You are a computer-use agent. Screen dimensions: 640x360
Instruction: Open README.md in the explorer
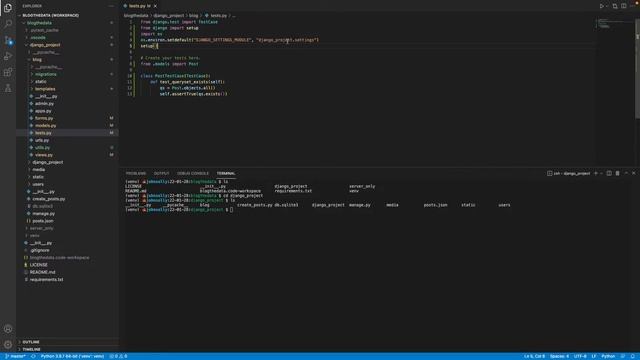42,272
